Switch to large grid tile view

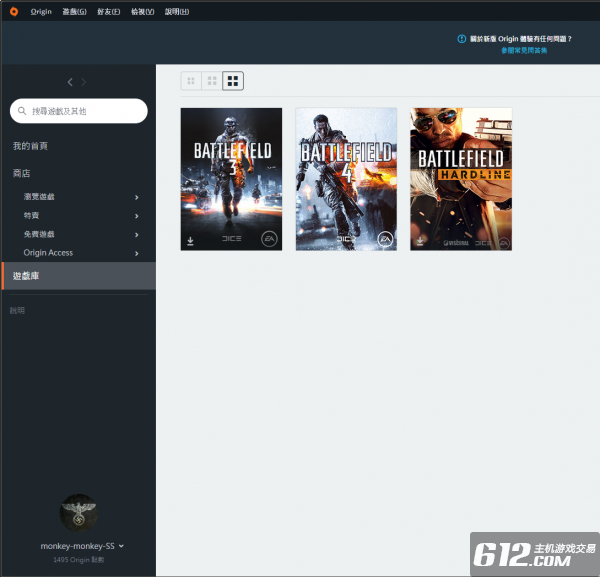[233, 81]
